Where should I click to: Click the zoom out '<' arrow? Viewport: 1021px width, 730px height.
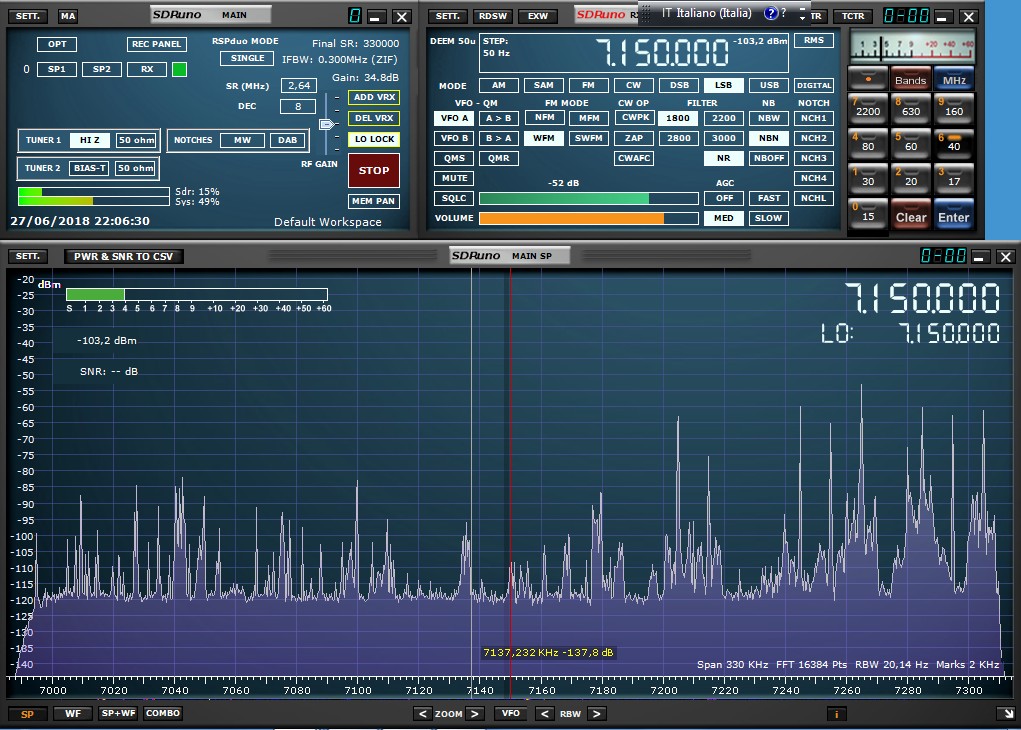pyautogui.click(x=422, y=714)
